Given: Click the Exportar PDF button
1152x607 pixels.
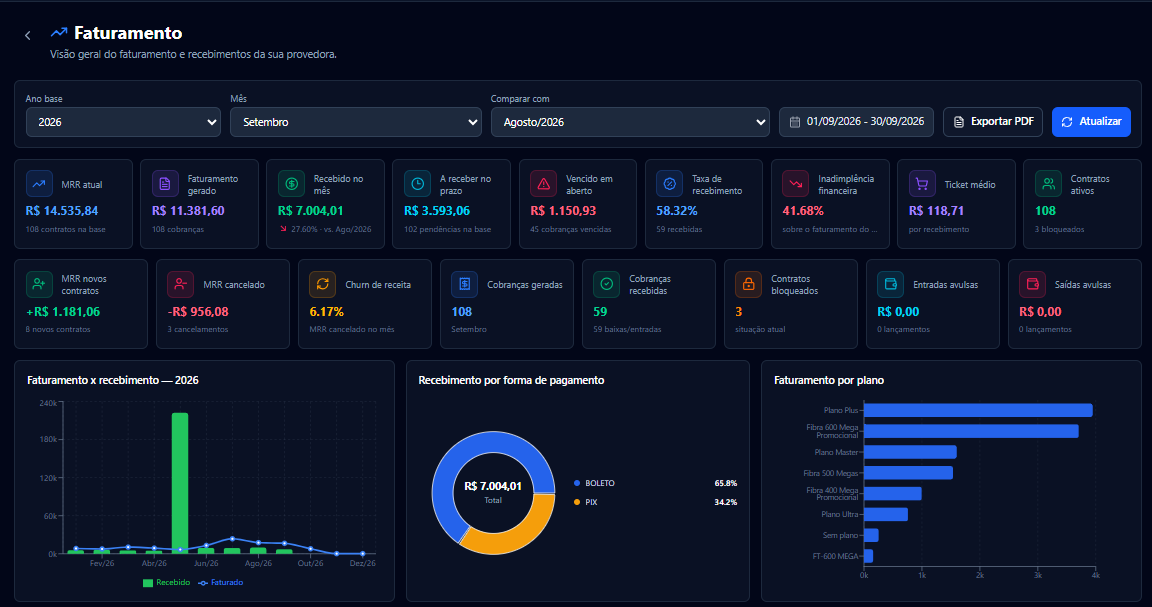Looking at the screenshot, I should pyautogui.click(x=995, y=122).
